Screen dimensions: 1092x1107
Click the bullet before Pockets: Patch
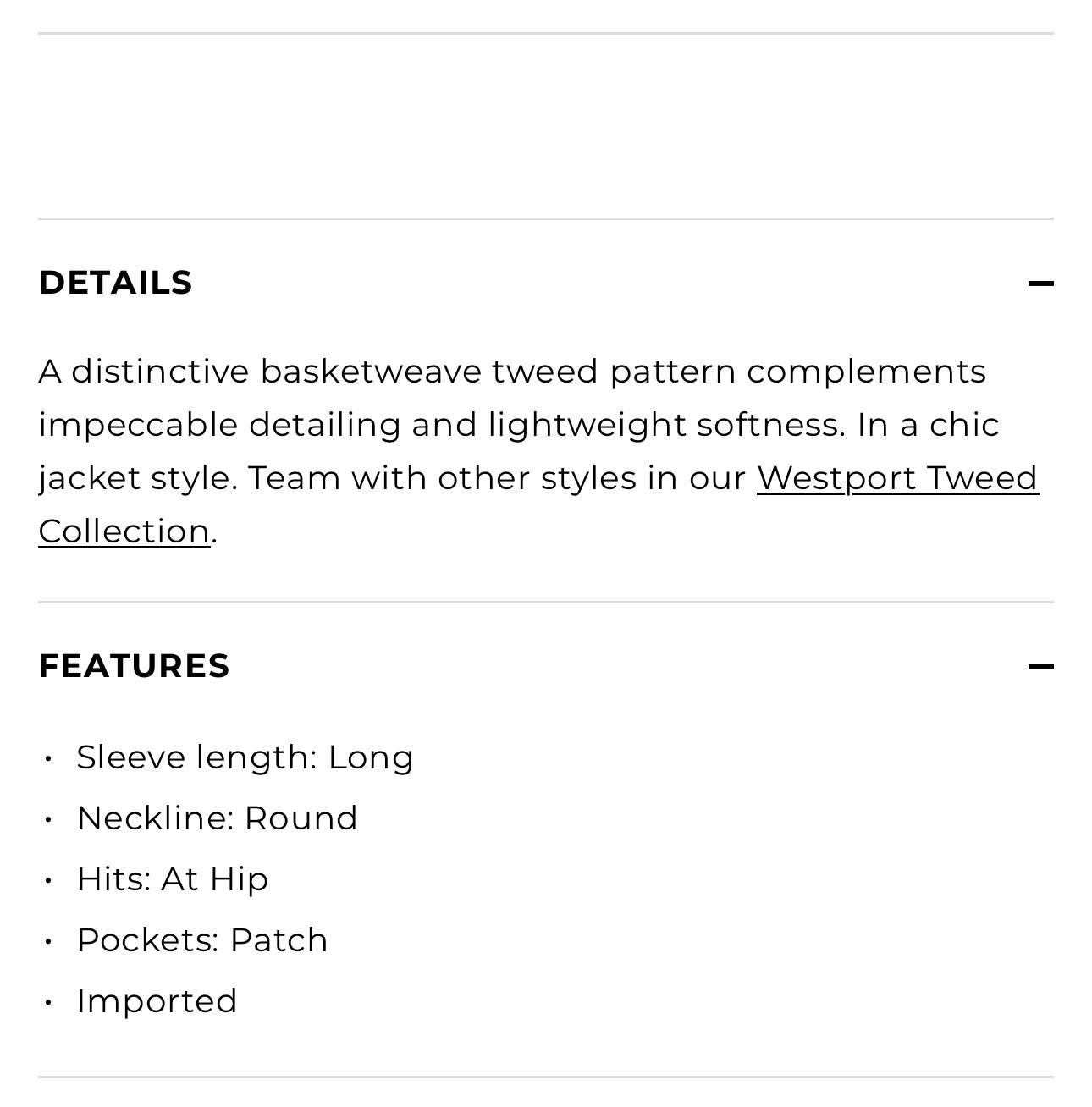[48, 941]
